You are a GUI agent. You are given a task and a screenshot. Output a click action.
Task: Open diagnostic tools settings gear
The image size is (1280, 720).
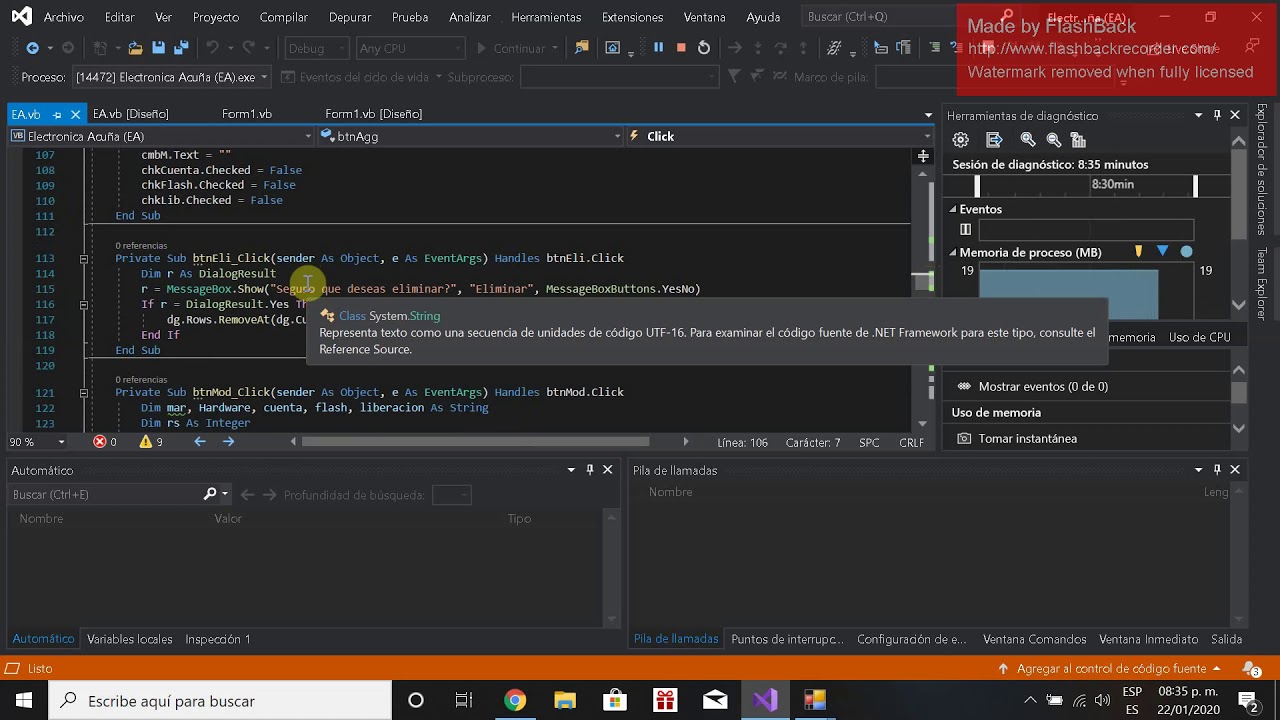pyautogui.click(x=961, y=140)
